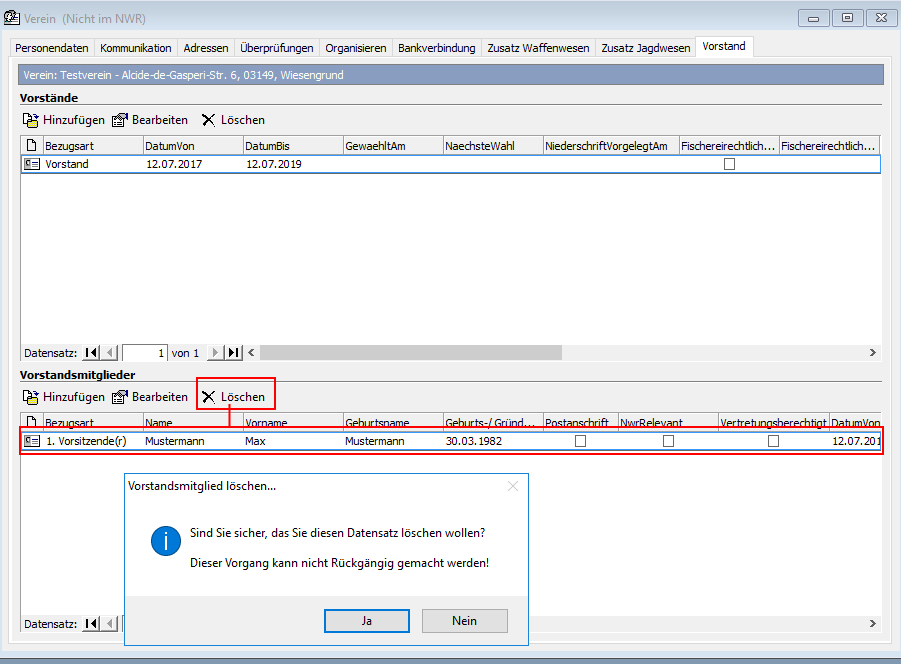Cancel deletion with the Nein button
901x664 pixels.
point(464,621)
